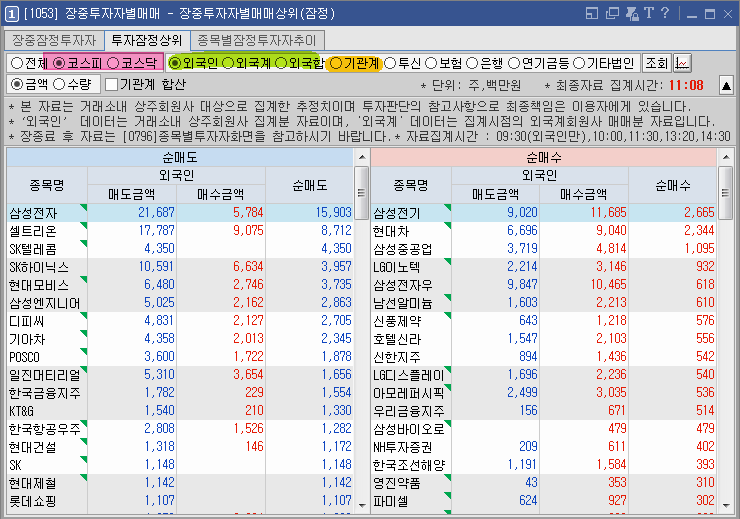Select the 기아차 stock name
The image size is (740, 519).
pos(27,340)
